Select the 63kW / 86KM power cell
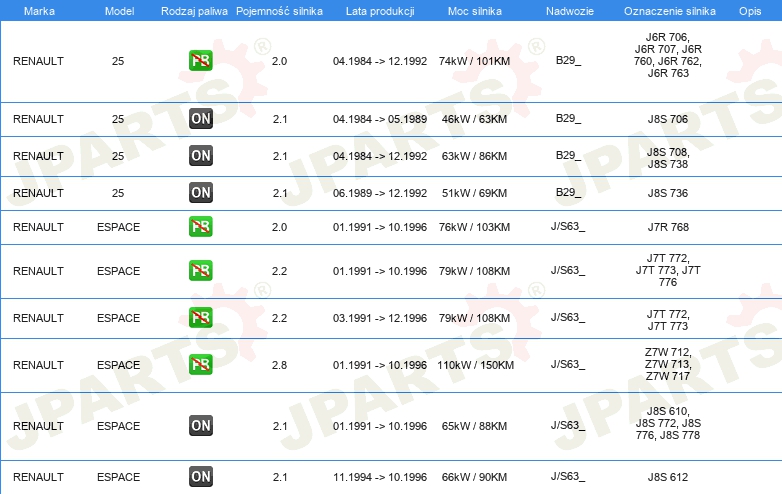 pos(474,156)
